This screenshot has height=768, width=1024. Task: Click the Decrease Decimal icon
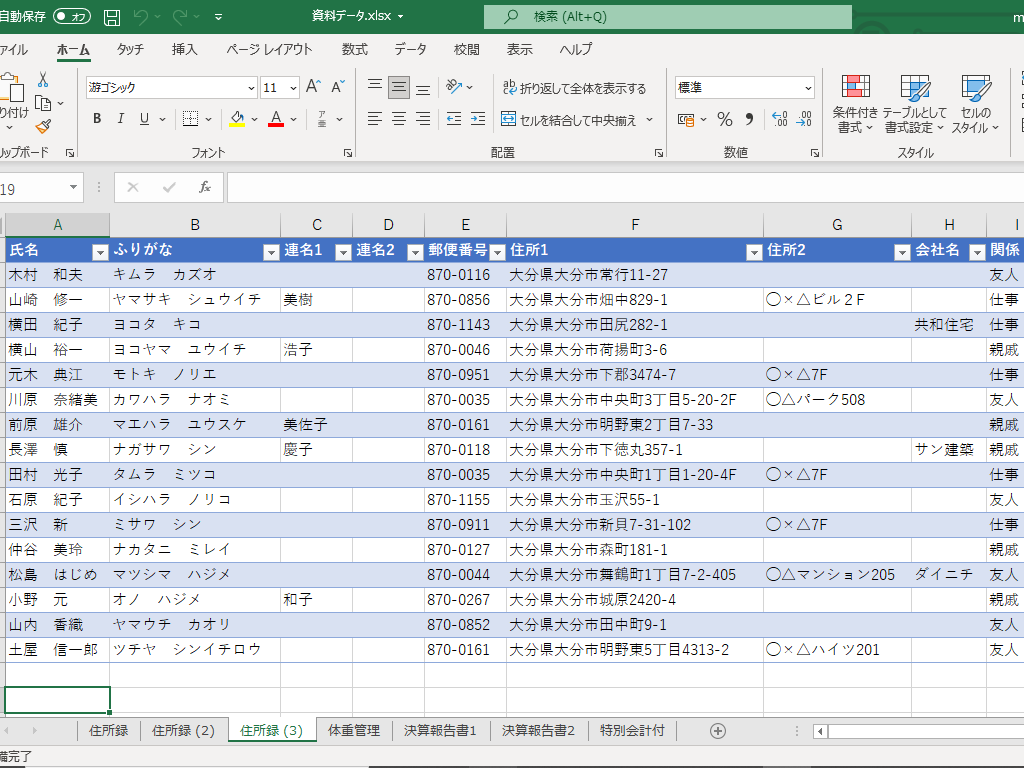(804, 120)
